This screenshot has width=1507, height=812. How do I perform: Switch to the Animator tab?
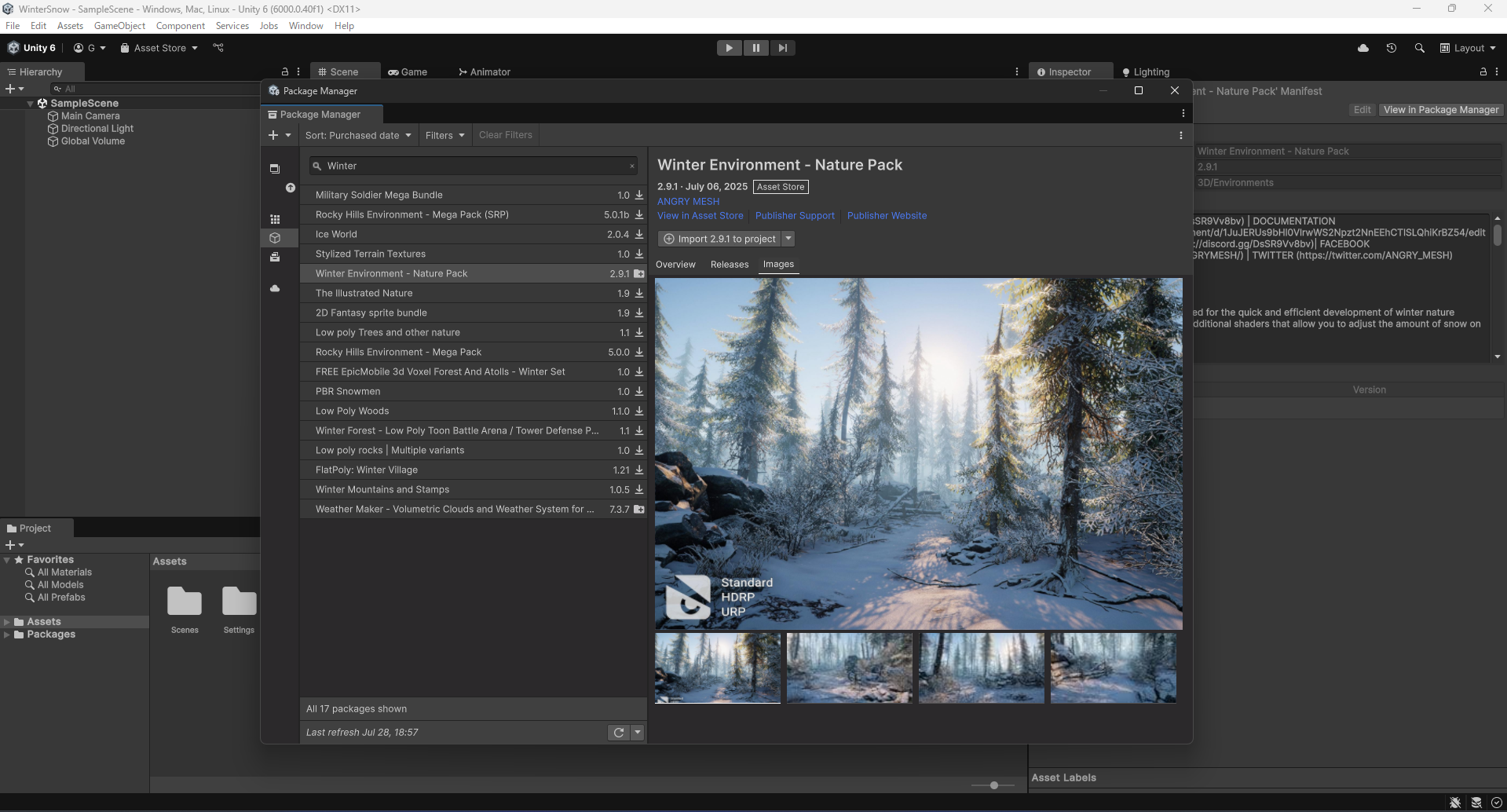tap(485, 71)
